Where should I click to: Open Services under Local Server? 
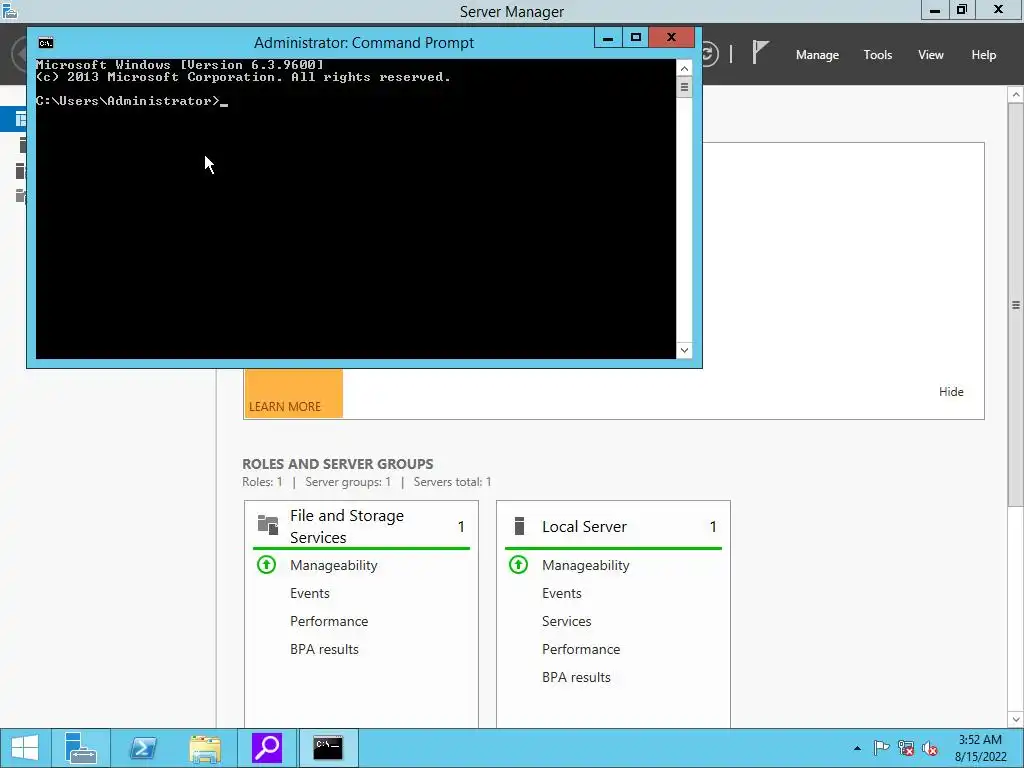click(x=566, y=622)
